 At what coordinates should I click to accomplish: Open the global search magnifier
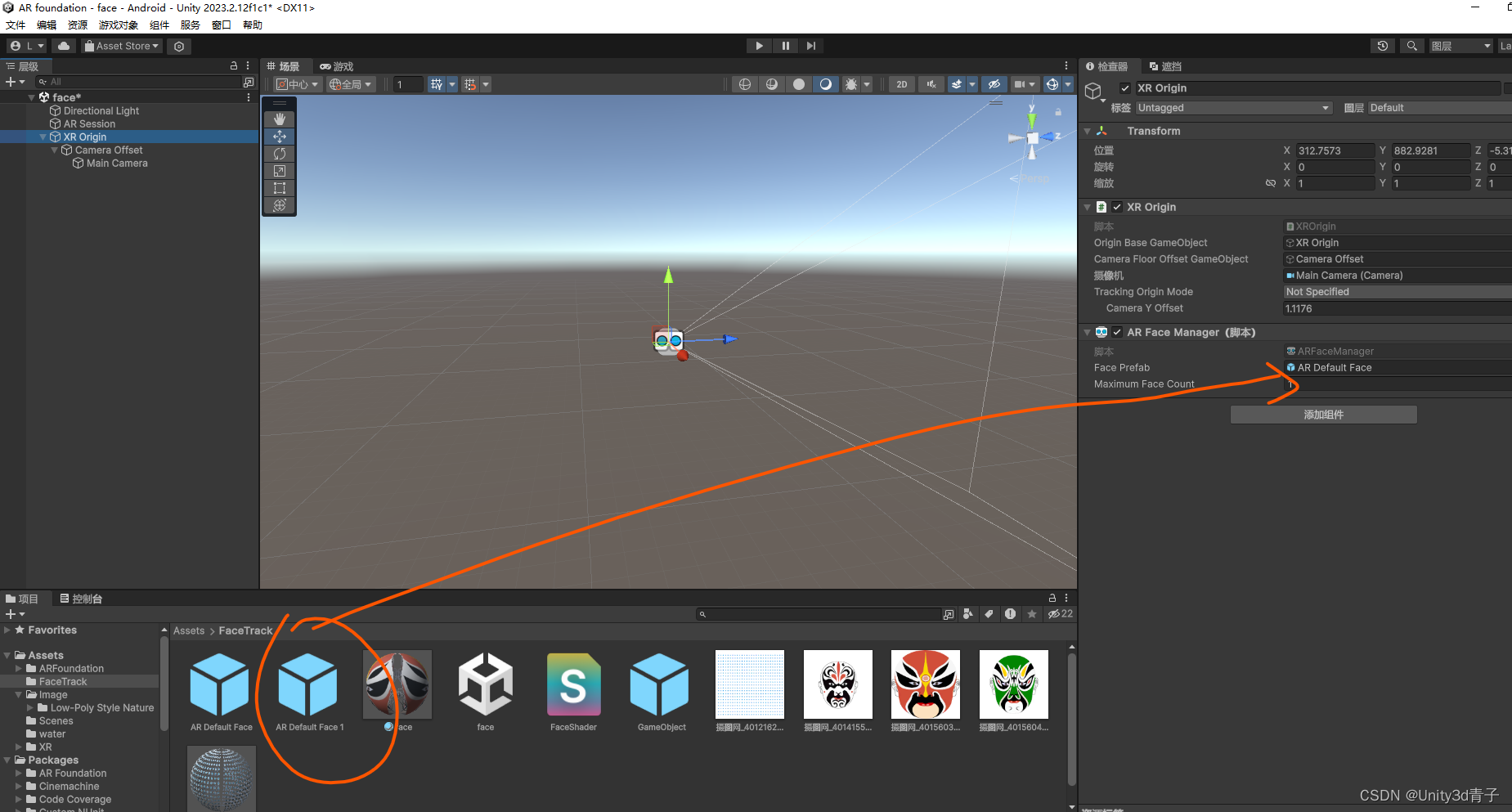(1411, 46)
